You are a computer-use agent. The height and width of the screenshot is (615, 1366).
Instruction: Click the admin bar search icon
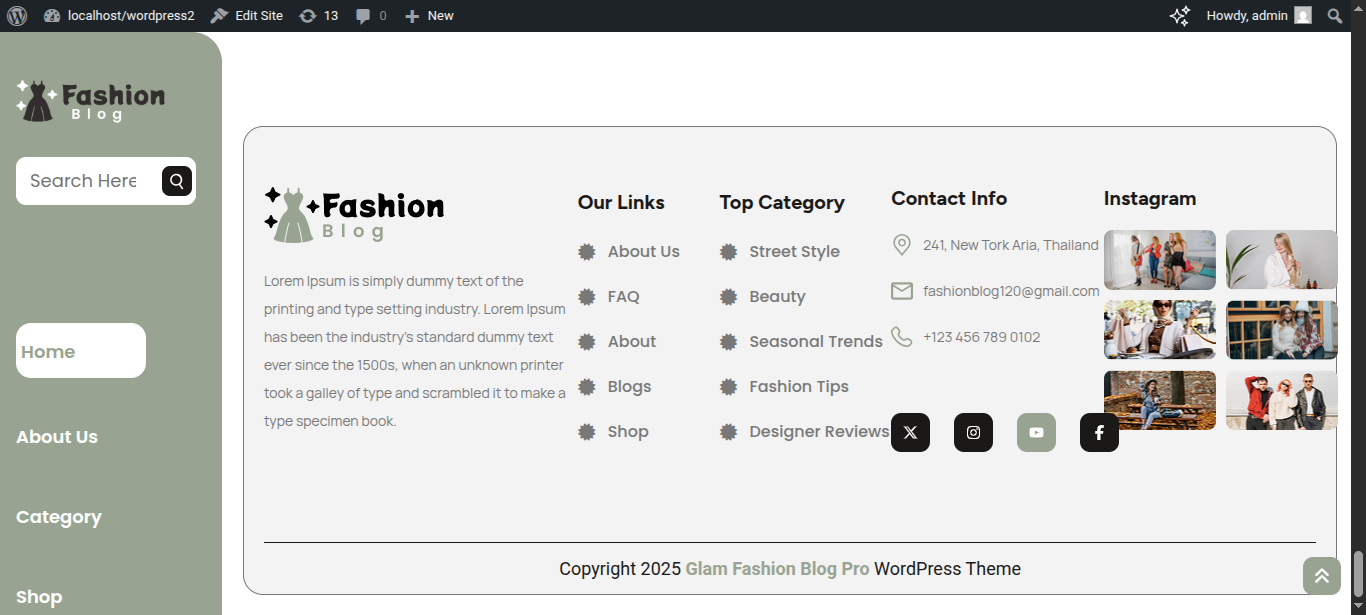pos(1334,16)
